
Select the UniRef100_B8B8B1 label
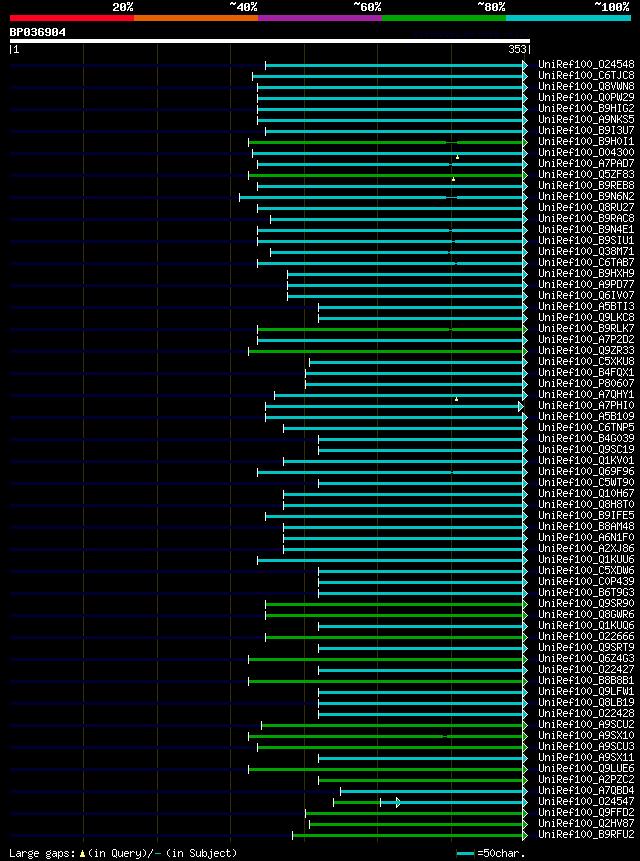pyautogui.click(x=586, y=680)
